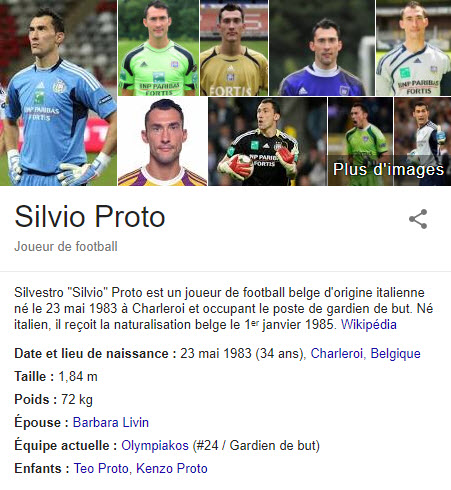Image resolution: width=451 pixels, height=490 pixels.
Task: Open large photo of goalkeeper in blue kit
Action: click(58, 93)
